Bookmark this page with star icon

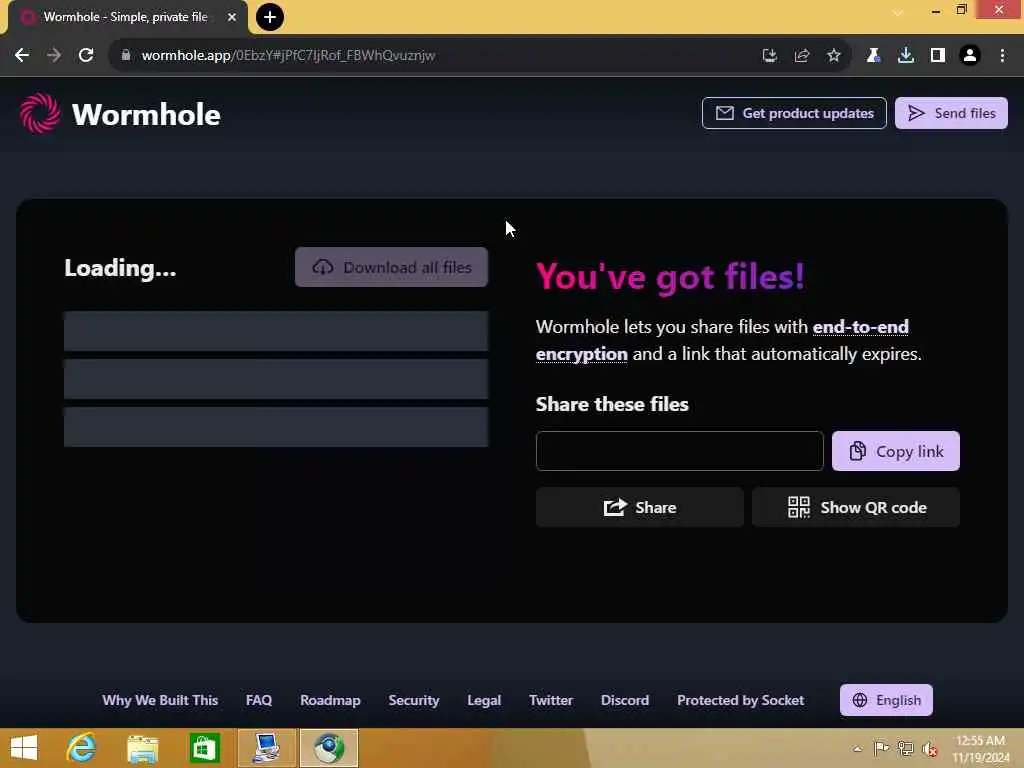834,56
